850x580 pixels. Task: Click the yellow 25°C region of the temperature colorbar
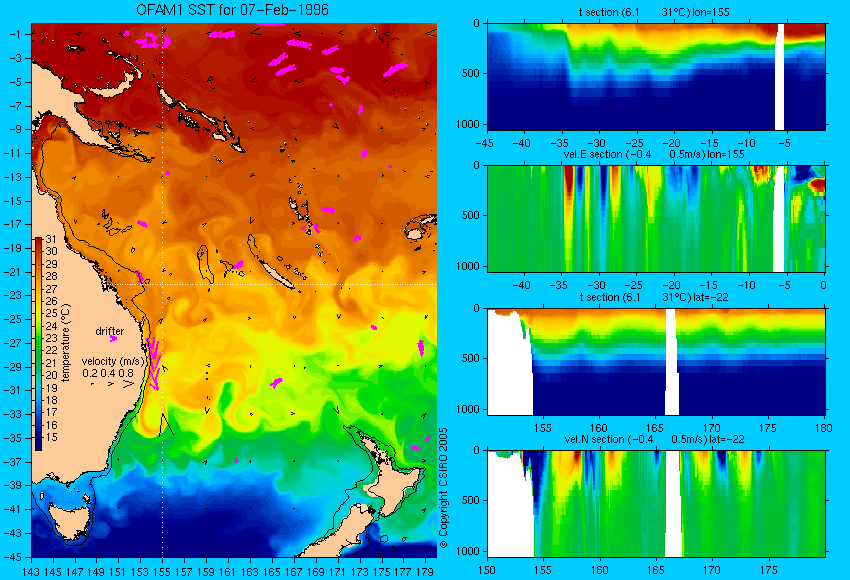point(38,313)
